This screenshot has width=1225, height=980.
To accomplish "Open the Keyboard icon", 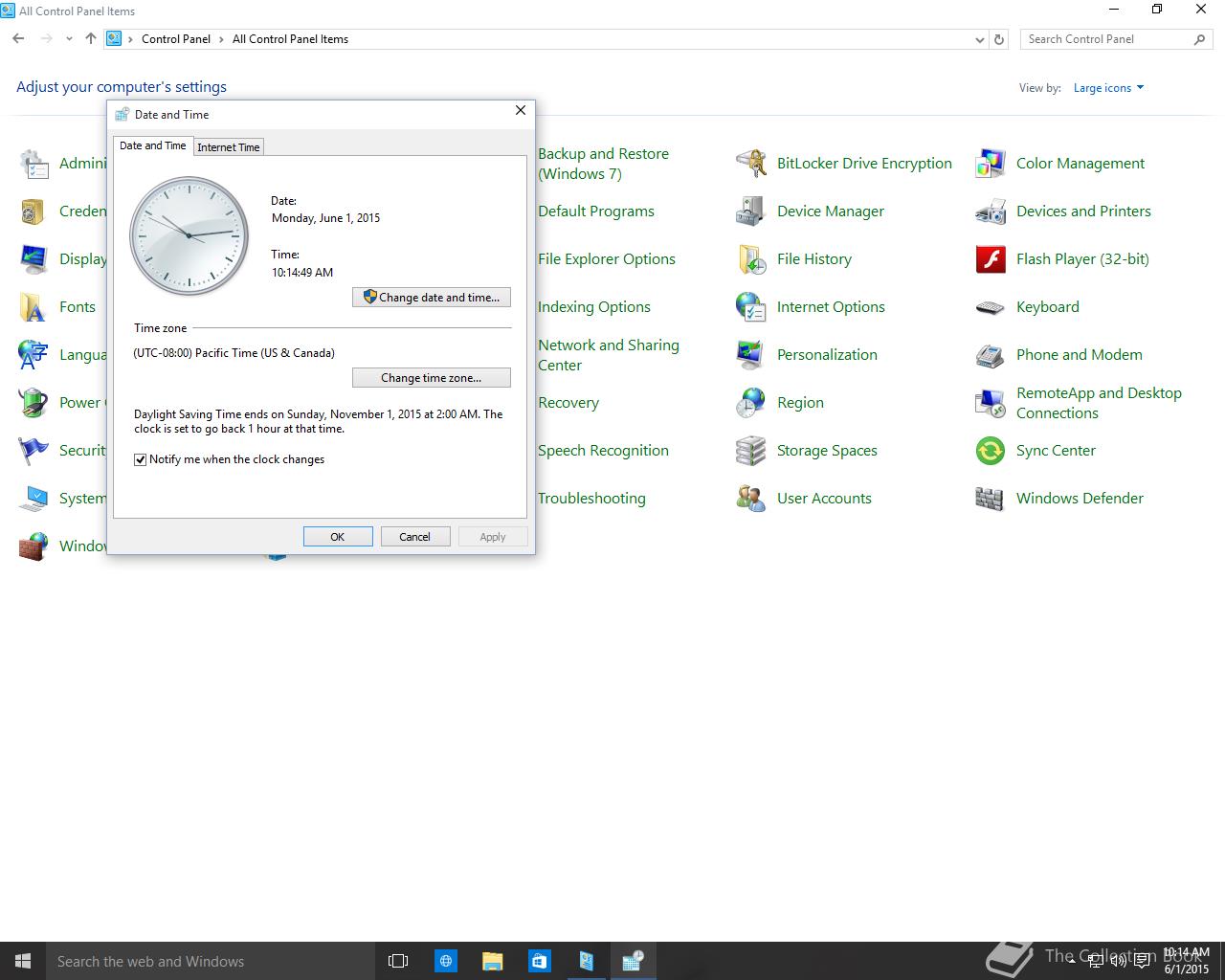I will point(991,307).
